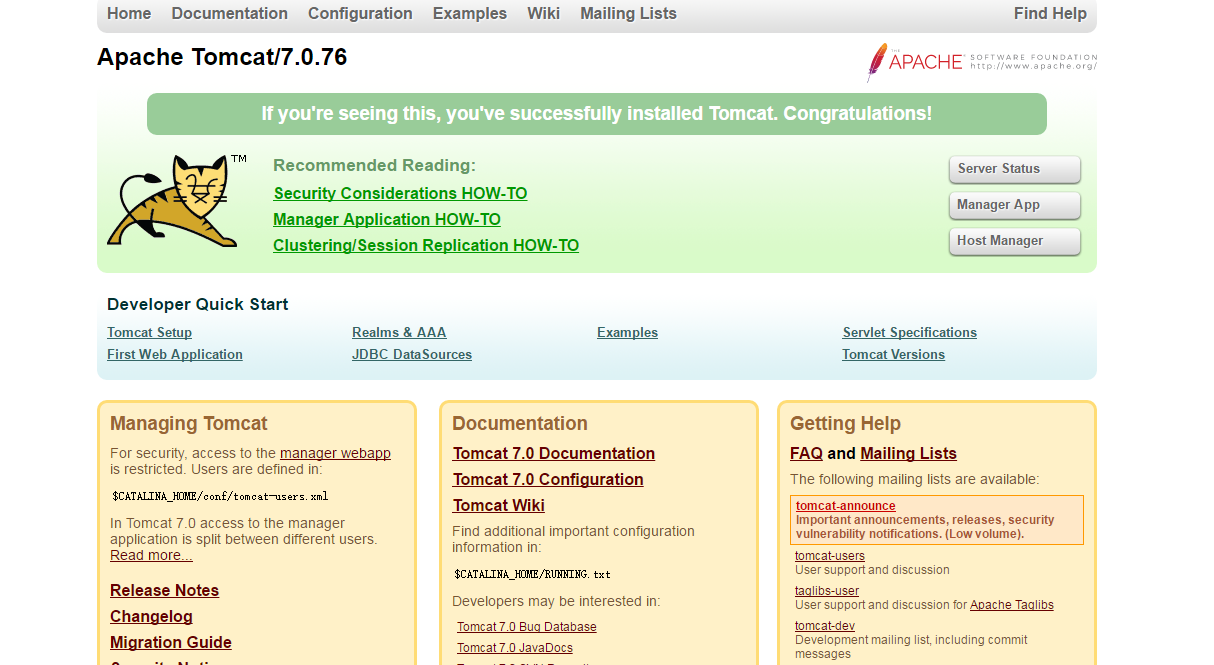Click the Apache Software Foundation feather logo

click(x=982, y=62)
